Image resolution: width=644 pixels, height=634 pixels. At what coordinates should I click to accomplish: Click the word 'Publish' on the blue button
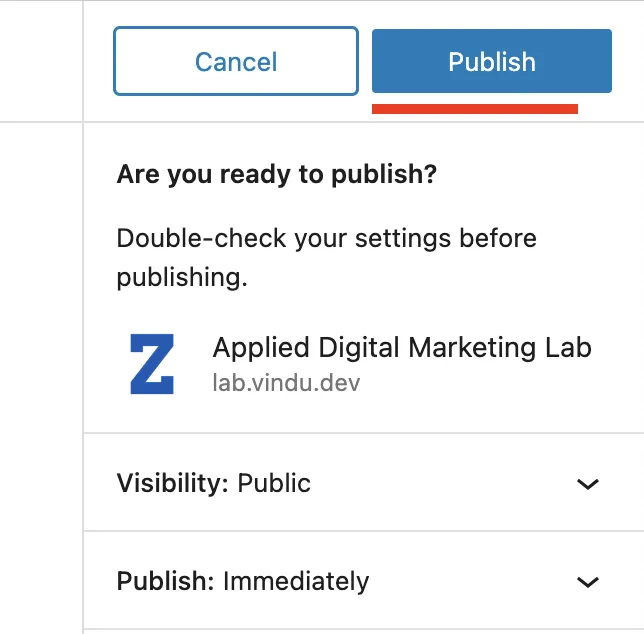[x=491, y=62]
